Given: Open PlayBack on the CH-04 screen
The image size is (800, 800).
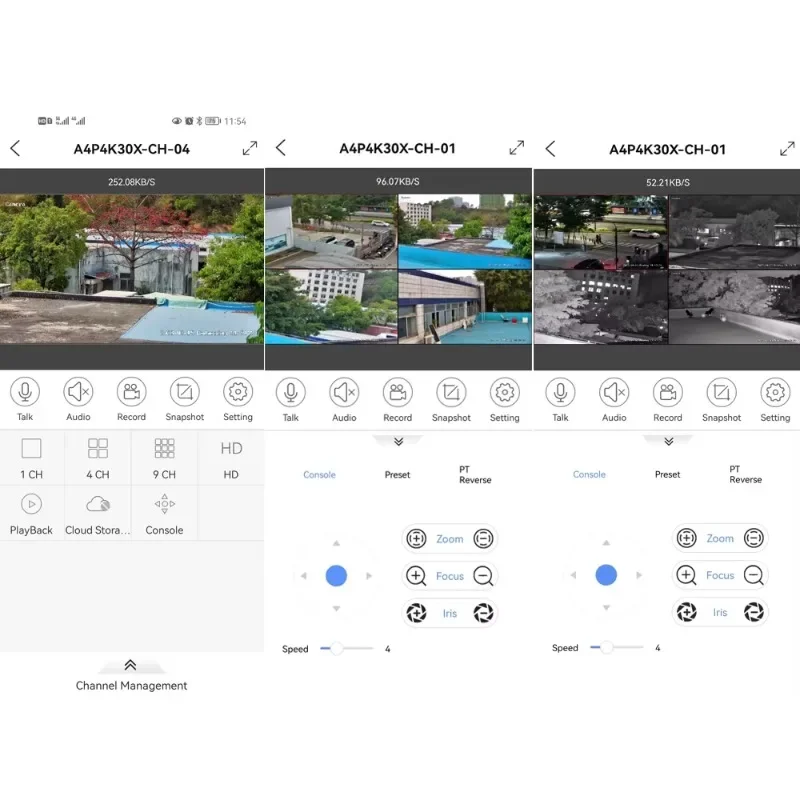Looking at the screenshot, I should (x=32, y=513).
